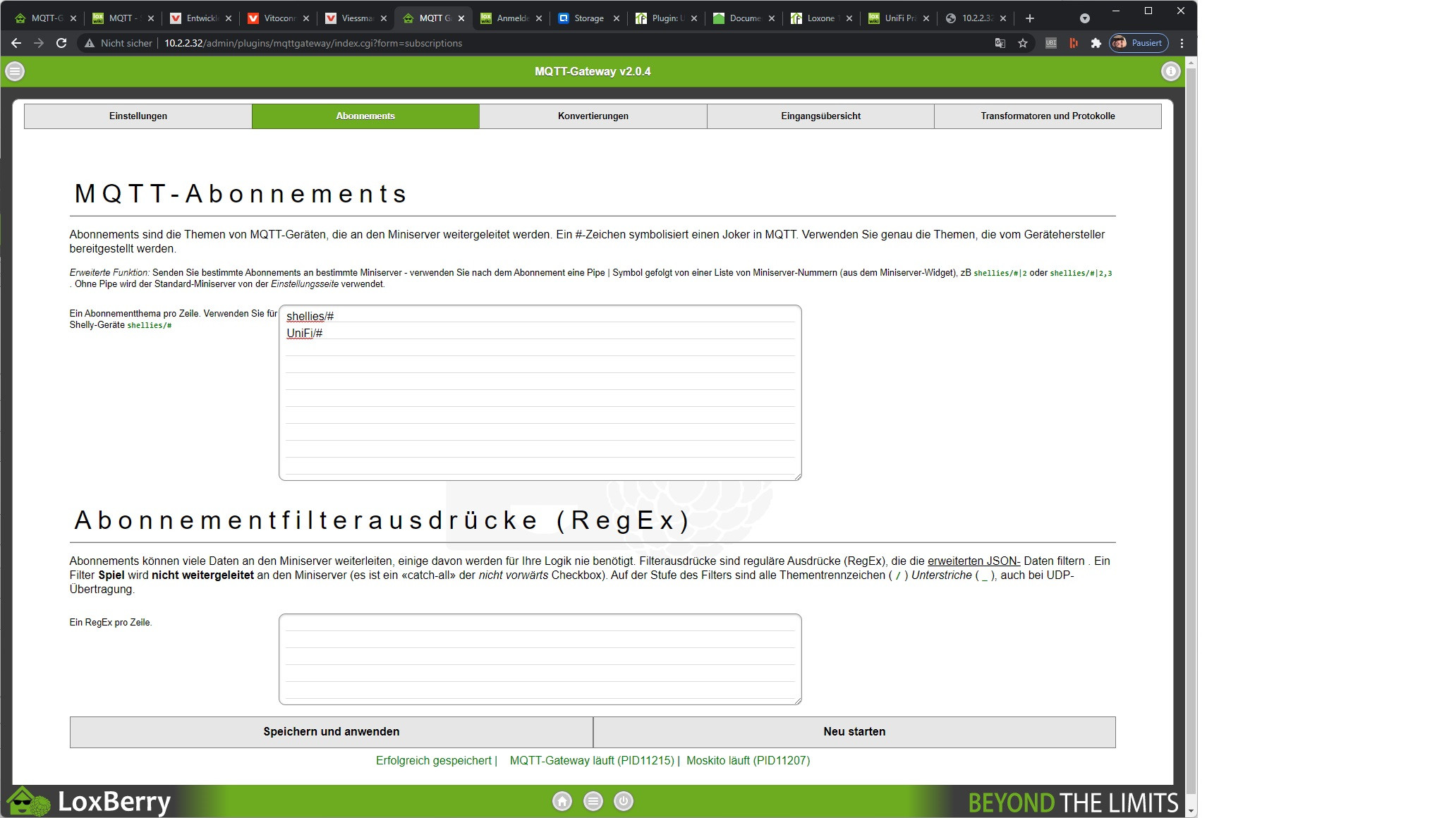Click the 'Neu starten' button
1456x818 pixels.
pos(854,732)
